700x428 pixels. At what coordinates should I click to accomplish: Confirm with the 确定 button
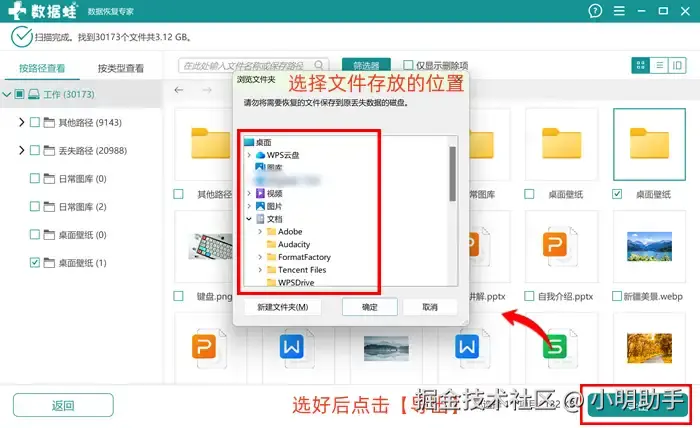click(370, 307)
